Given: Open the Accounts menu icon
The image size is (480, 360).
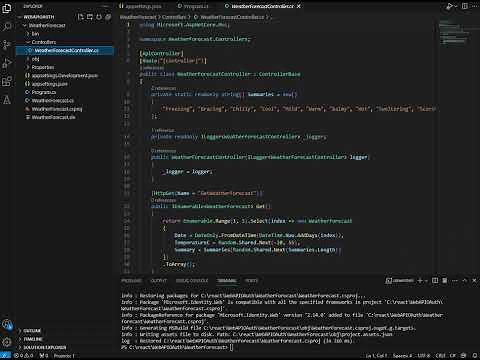Looking at the screenshot, I should [x=7, y=324].
